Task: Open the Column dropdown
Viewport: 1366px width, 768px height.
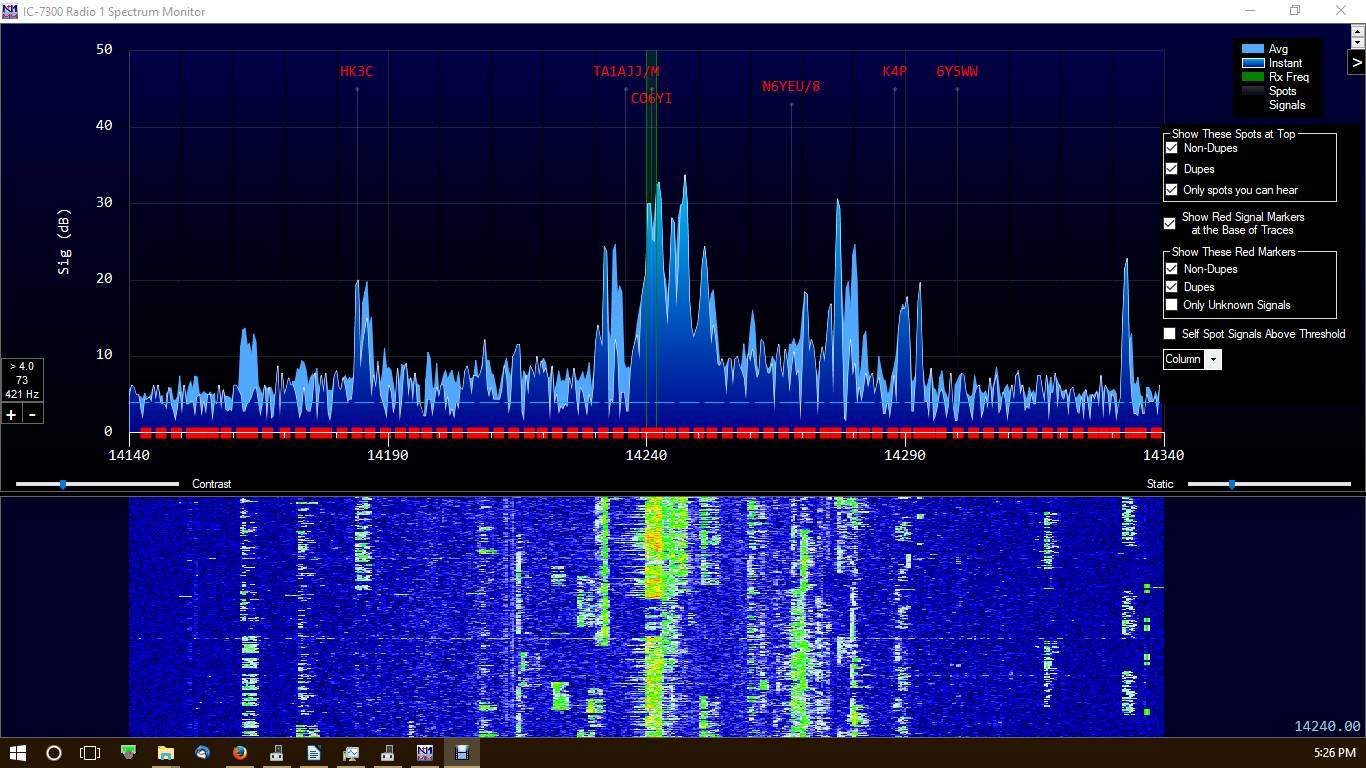Action: click(1213, 359)
